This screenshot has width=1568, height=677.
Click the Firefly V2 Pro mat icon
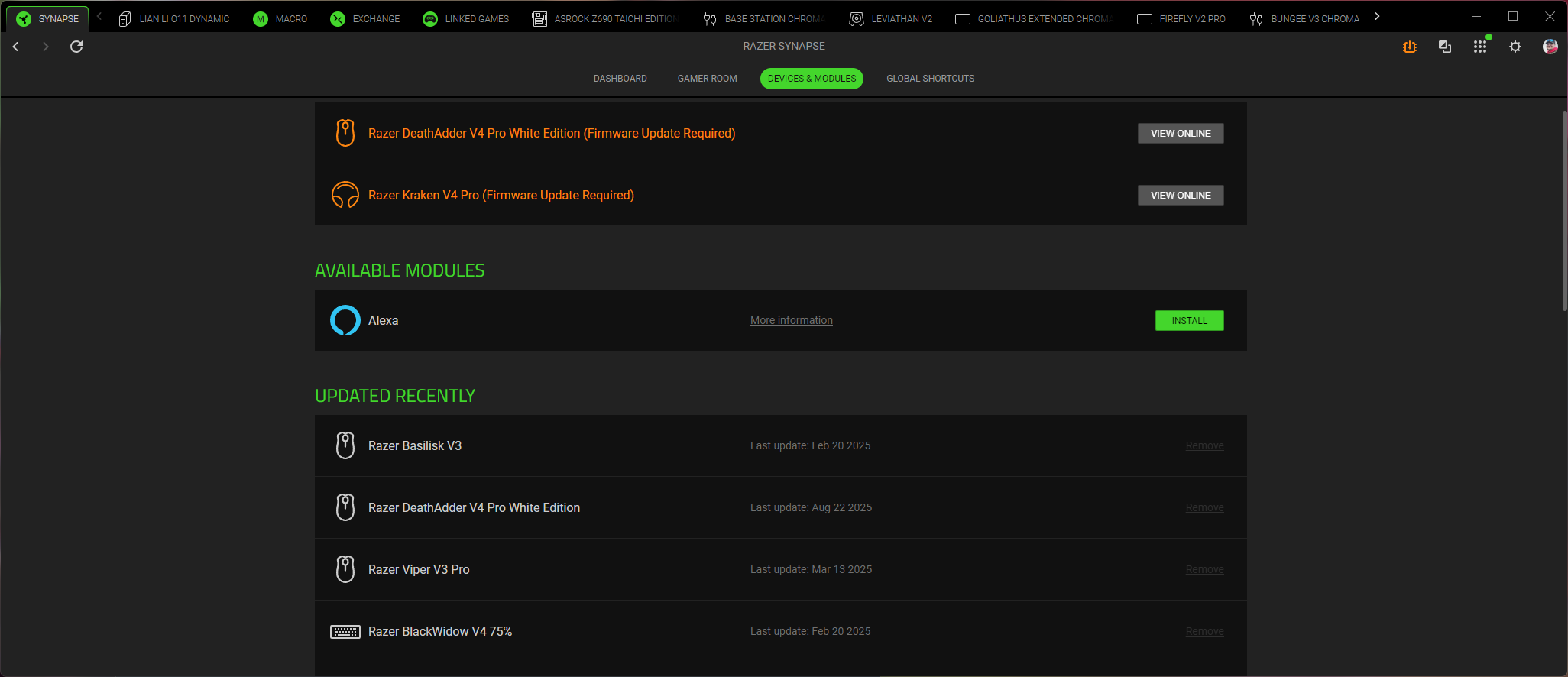pos(1145,19)
